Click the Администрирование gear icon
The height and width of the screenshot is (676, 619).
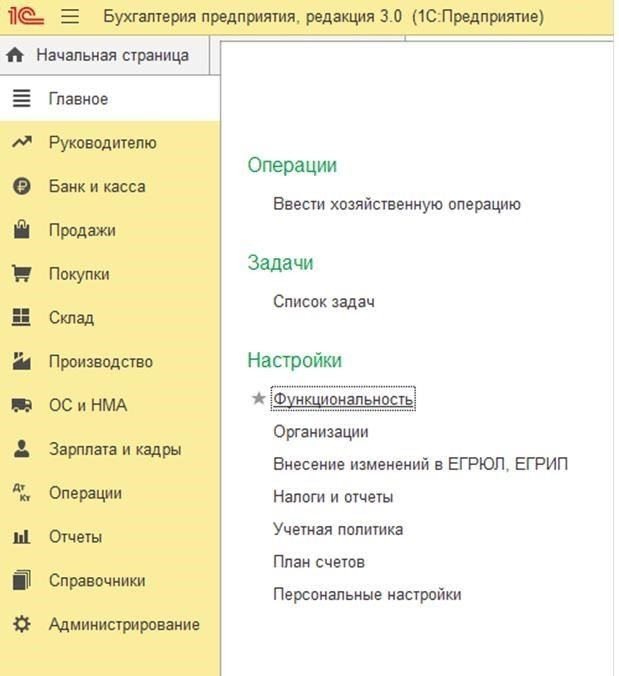pyautogui.click(x=22, y=625)
